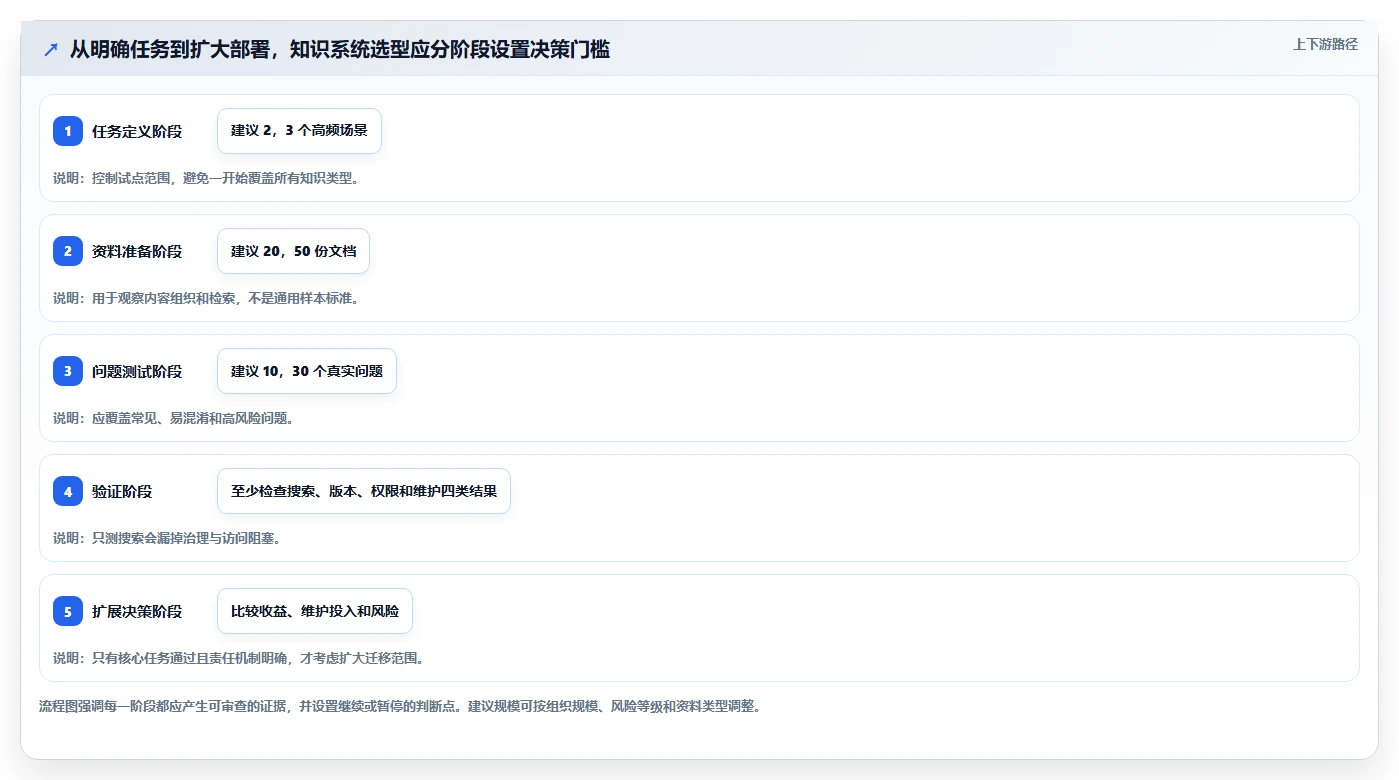Select the 建议 10，30 个真实问题 chip
Image resolution: width=1399 pixels, height=780 pixels.
point(307,371)
